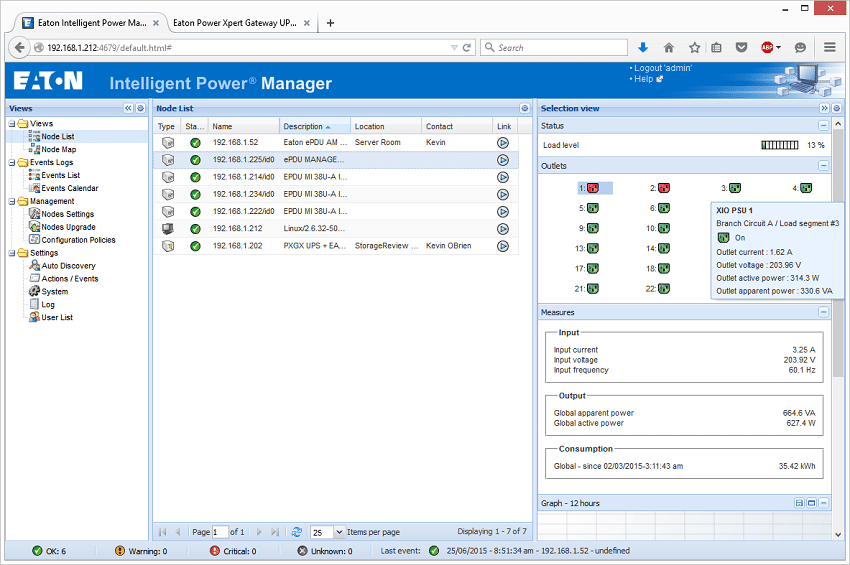Screen dimensions: 850x565
Task: Maximize the Graph panel
Action: pyautogui.click(x=811, y=503)
